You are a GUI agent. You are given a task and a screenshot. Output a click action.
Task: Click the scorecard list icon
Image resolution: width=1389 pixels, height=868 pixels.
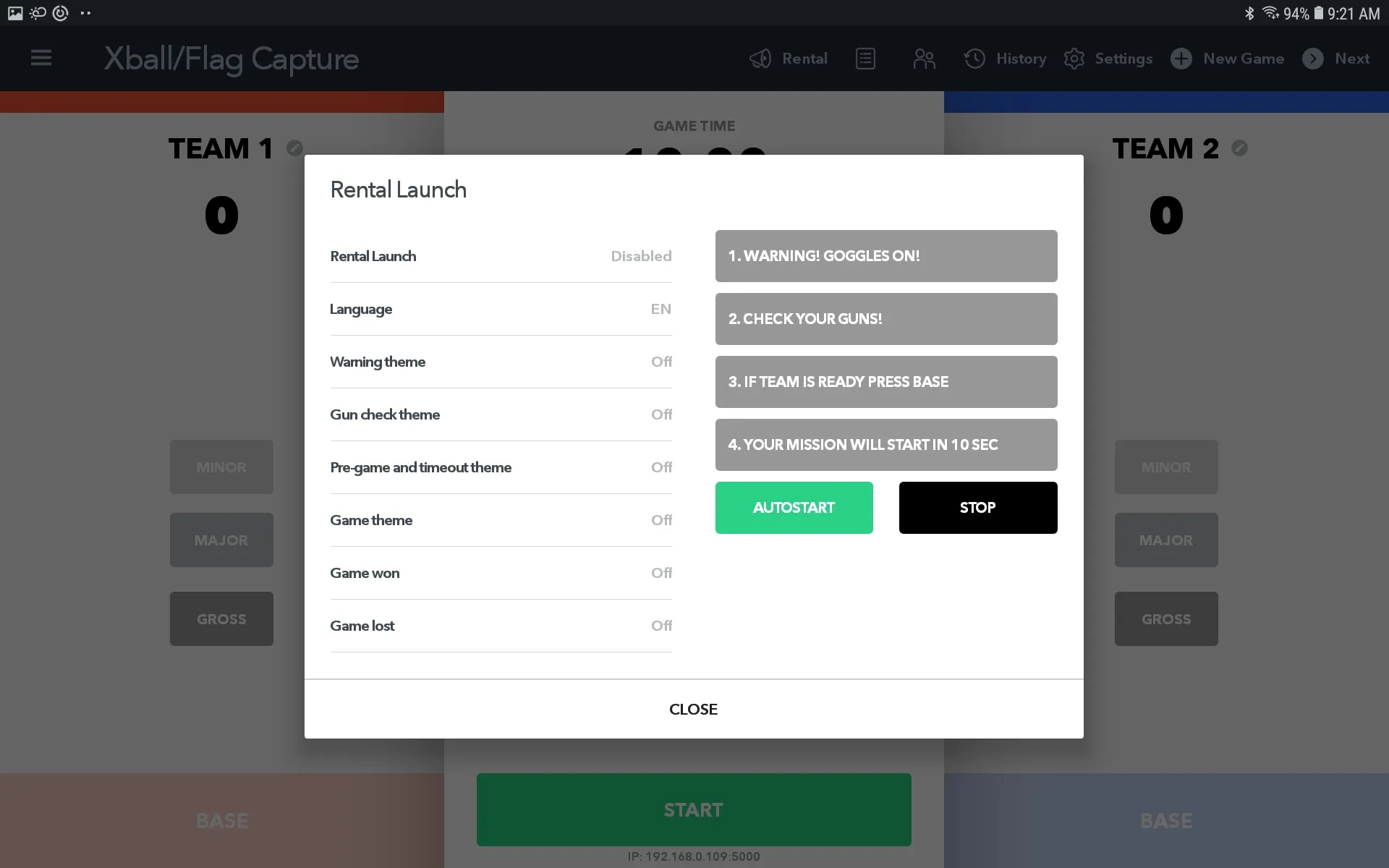pyautogui.click(x=865, y=58)
